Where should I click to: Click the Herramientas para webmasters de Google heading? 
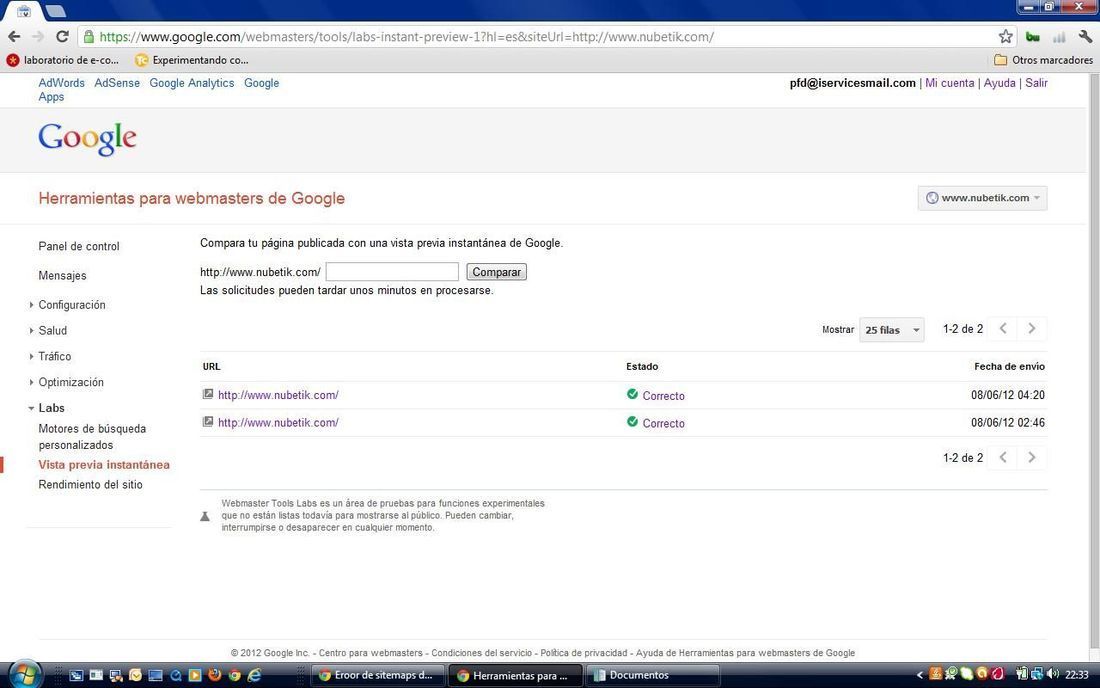[x=192, y=198]
